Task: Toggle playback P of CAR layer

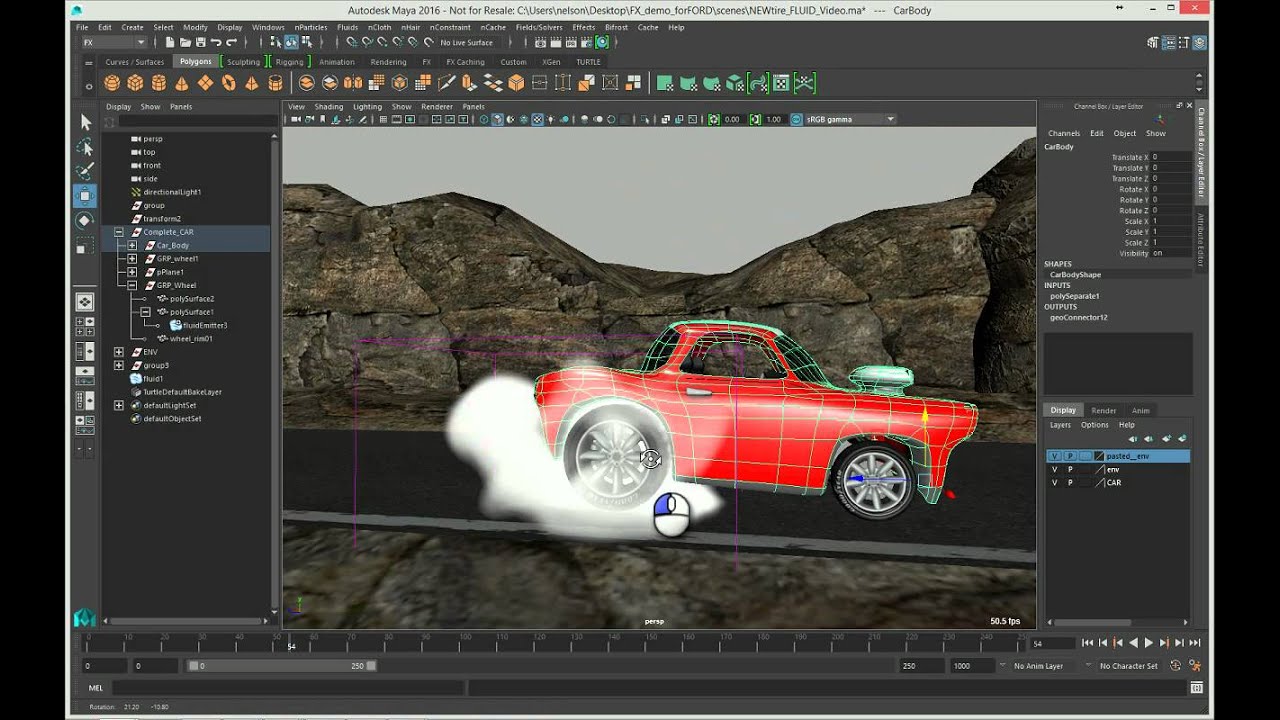Action: (x=1070, y=482)
